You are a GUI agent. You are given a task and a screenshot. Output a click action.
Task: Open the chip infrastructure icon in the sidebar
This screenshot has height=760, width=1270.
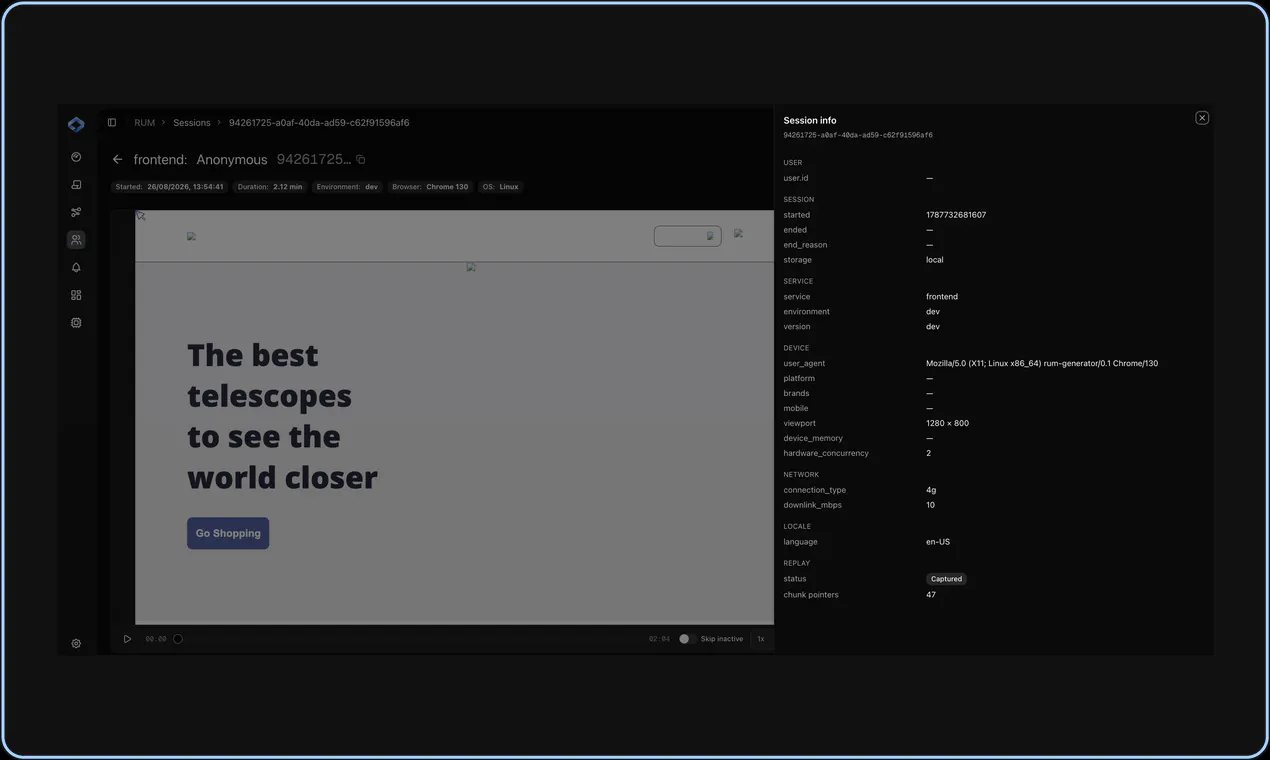coord(76,323)
